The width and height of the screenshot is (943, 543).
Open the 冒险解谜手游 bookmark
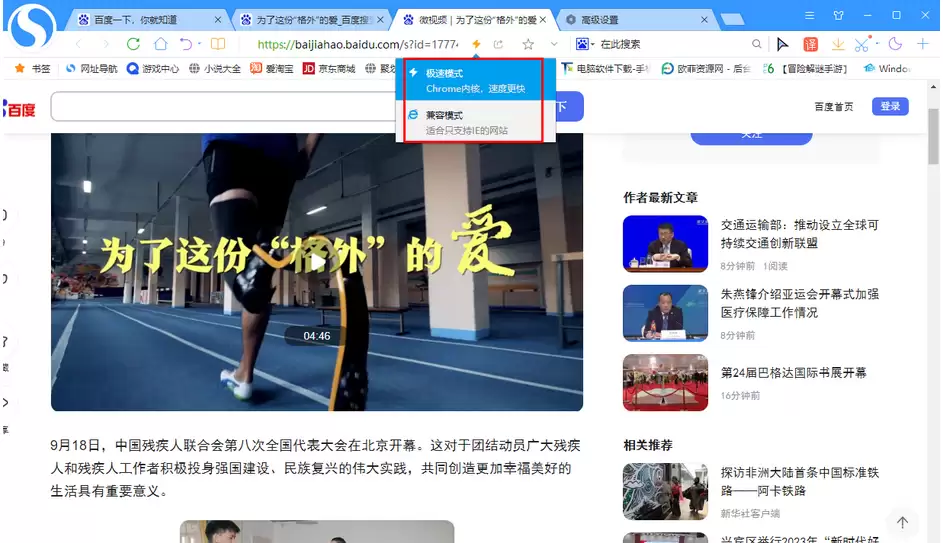[805, 69]
